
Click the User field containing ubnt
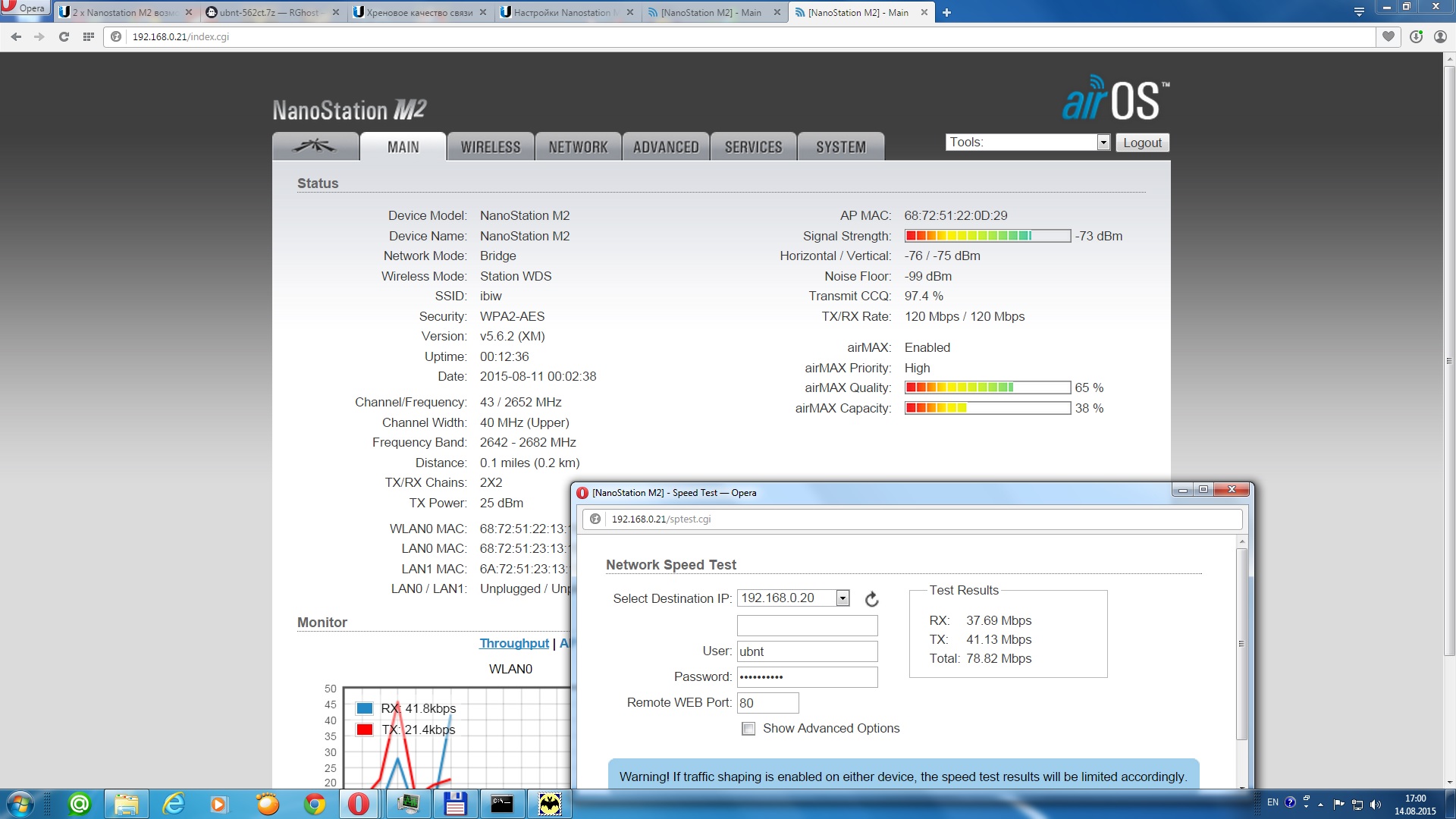click(807, 651)
